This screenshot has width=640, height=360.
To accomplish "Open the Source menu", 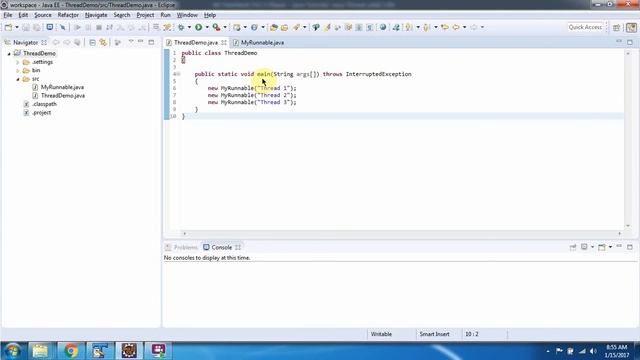I will (x=43, y=15).
